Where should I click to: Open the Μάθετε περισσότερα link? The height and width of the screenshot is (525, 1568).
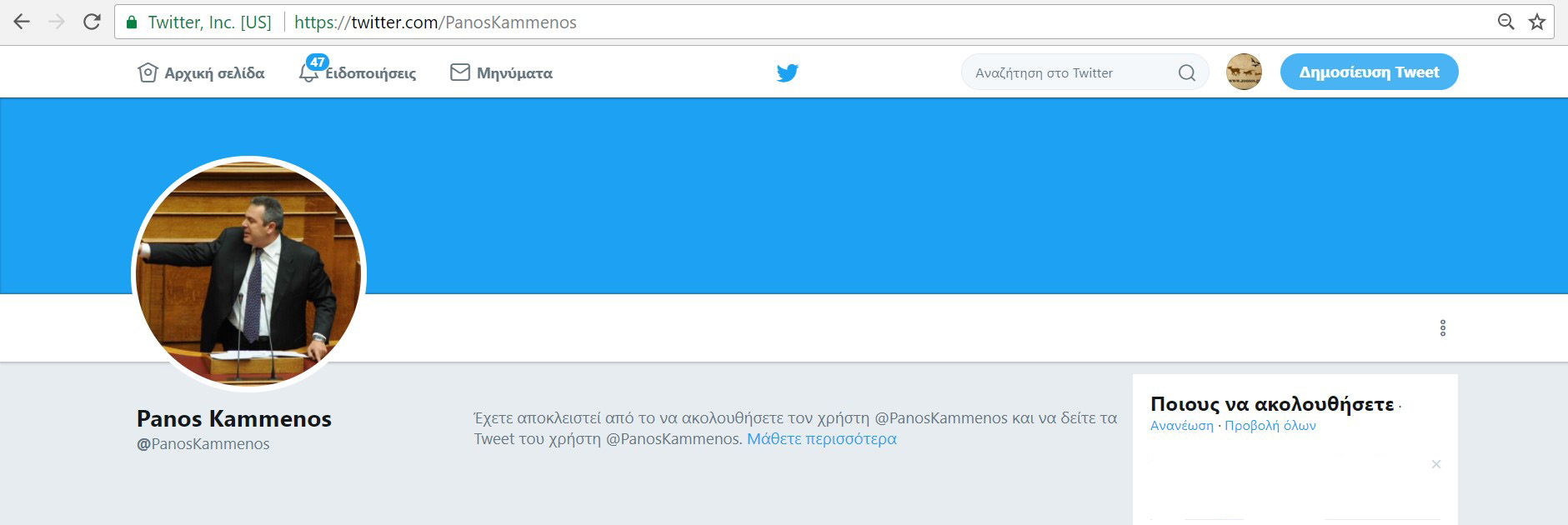click(822, 438)
